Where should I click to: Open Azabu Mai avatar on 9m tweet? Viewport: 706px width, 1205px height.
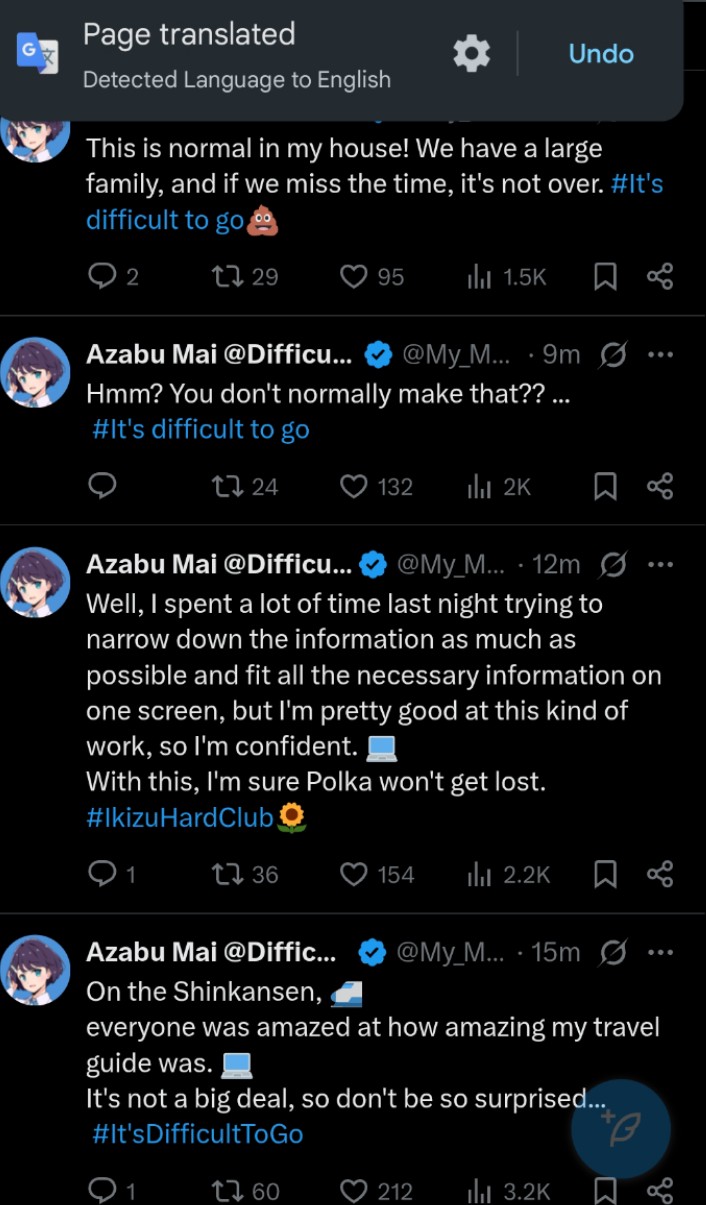click(x=37, y=371)
